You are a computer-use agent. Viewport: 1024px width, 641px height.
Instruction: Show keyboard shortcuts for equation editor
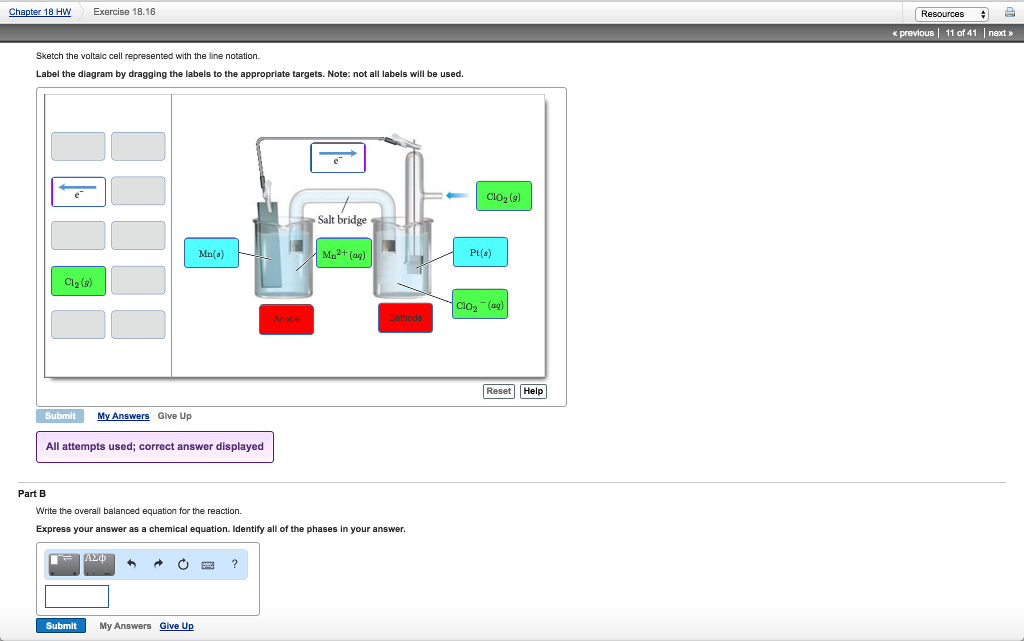tap(209, 565)
